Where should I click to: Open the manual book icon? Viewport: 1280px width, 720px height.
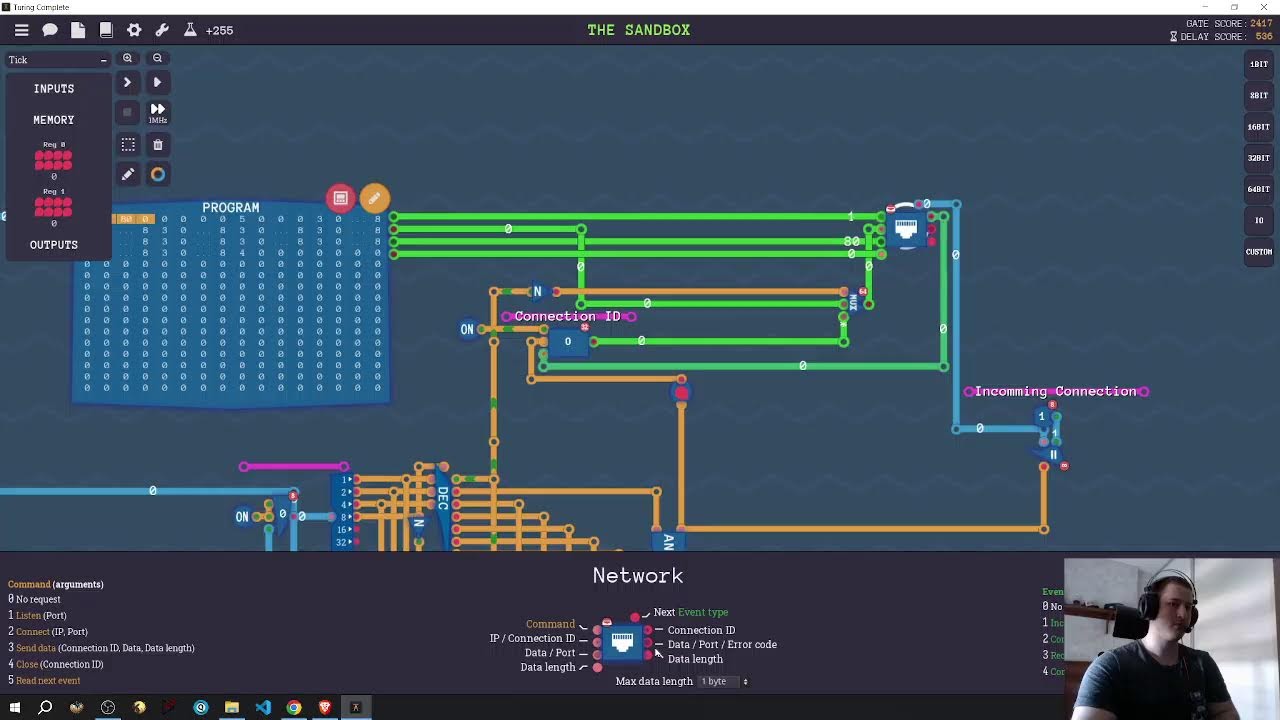[x=106, y=30]
